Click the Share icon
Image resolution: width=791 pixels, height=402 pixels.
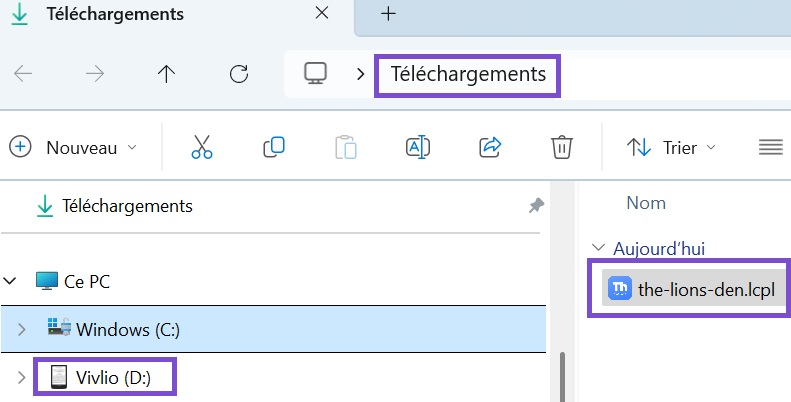pos(490,147)
